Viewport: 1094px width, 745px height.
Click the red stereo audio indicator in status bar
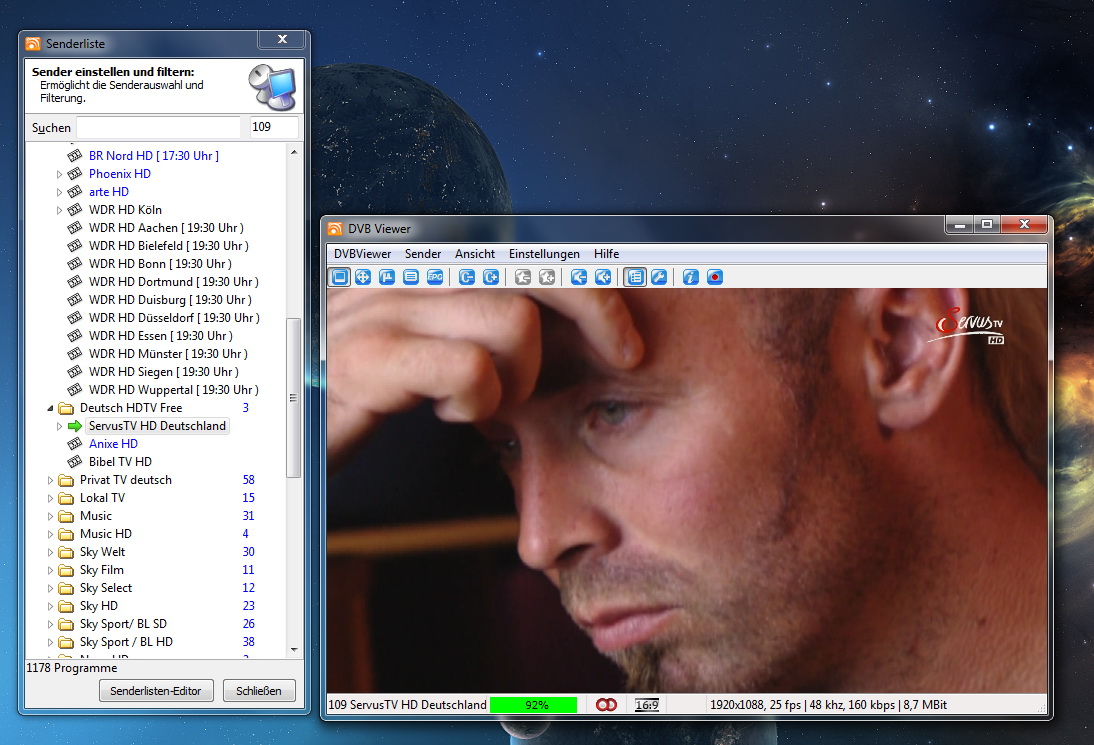point(606,705)
